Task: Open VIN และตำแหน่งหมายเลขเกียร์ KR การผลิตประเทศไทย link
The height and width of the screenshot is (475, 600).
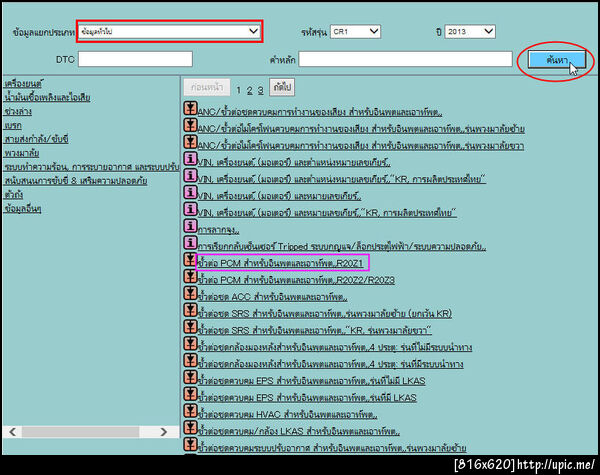Action: [x=342, y=179]
